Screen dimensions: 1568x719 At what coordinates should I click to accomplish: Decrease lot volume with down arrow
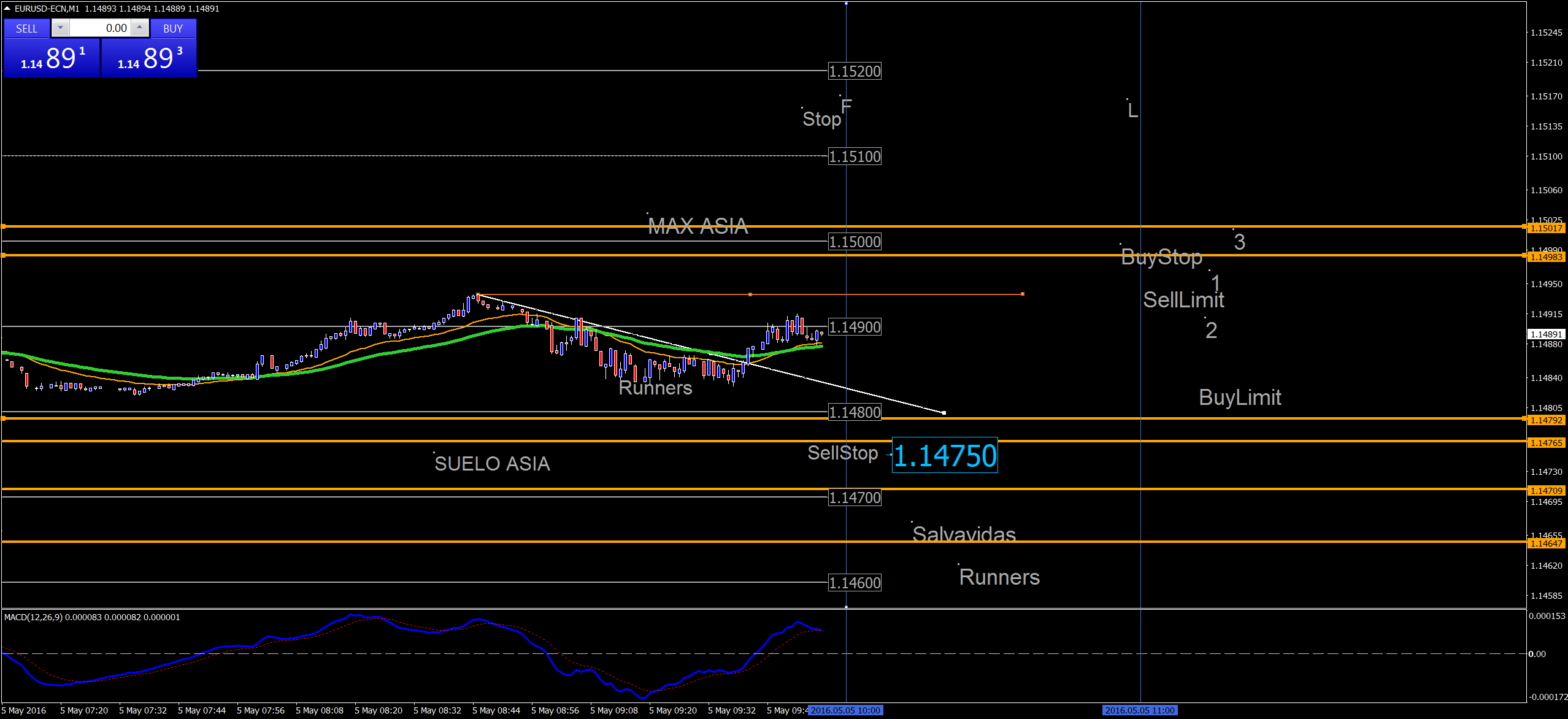click(x=60, y=28)
